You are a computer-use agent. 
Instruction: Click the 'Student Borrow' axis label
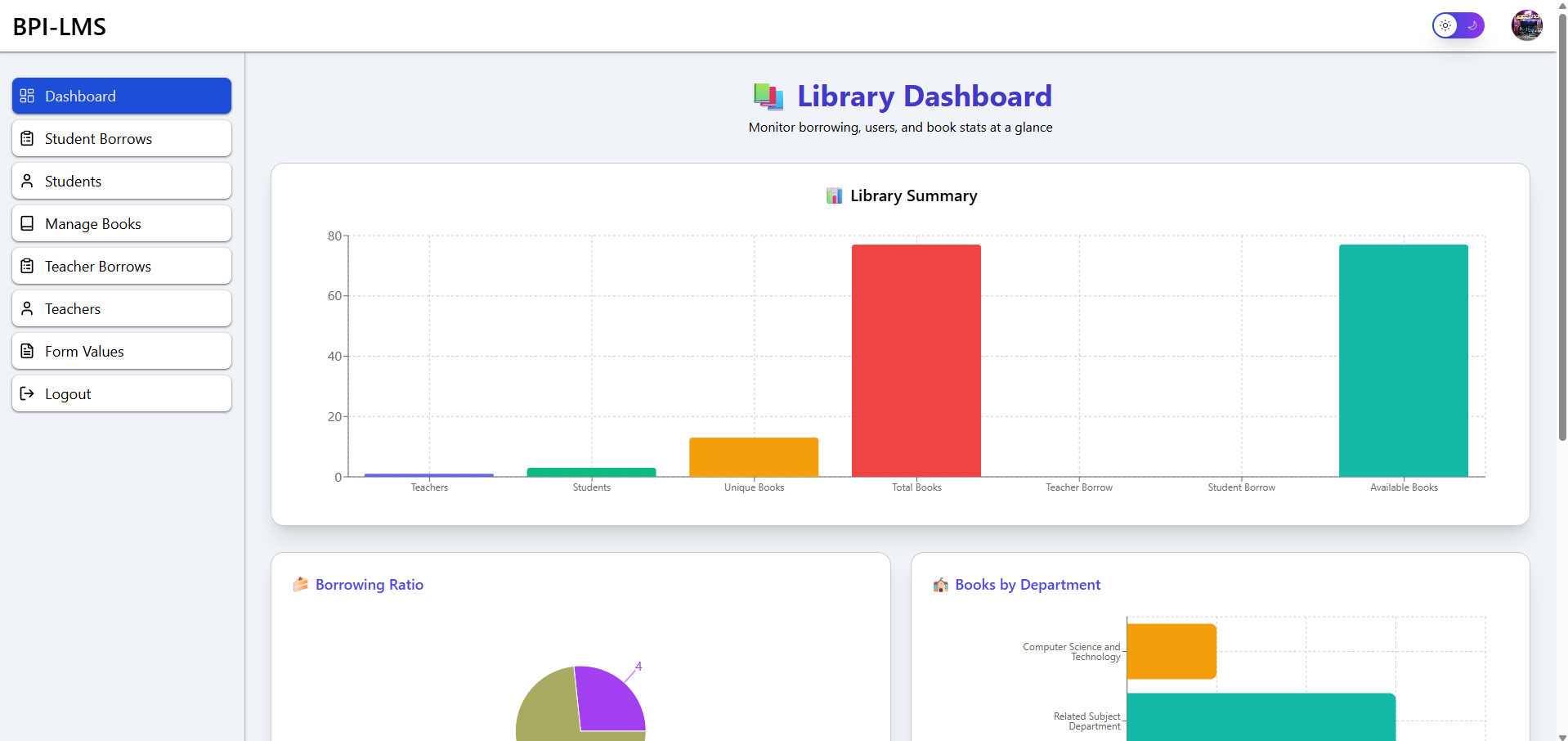click(x=1241, y=487)
